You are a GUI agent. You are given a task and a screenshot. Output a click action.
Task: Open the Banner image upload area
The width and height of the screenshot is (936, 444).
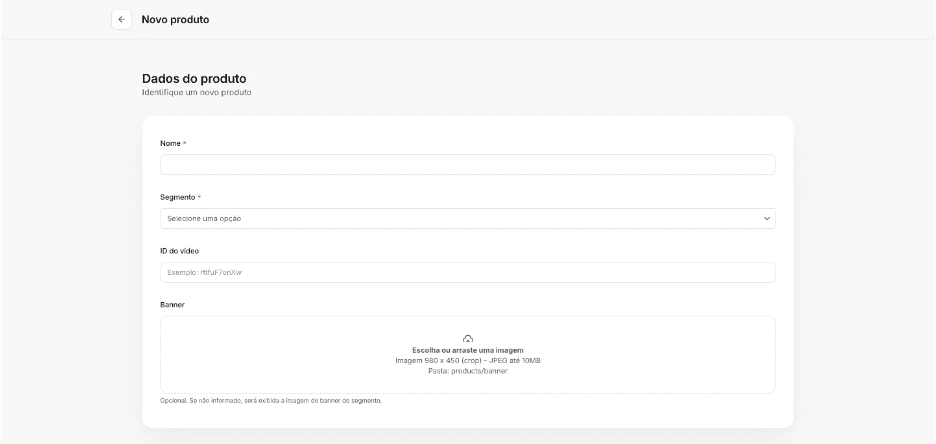click(467, 354)
